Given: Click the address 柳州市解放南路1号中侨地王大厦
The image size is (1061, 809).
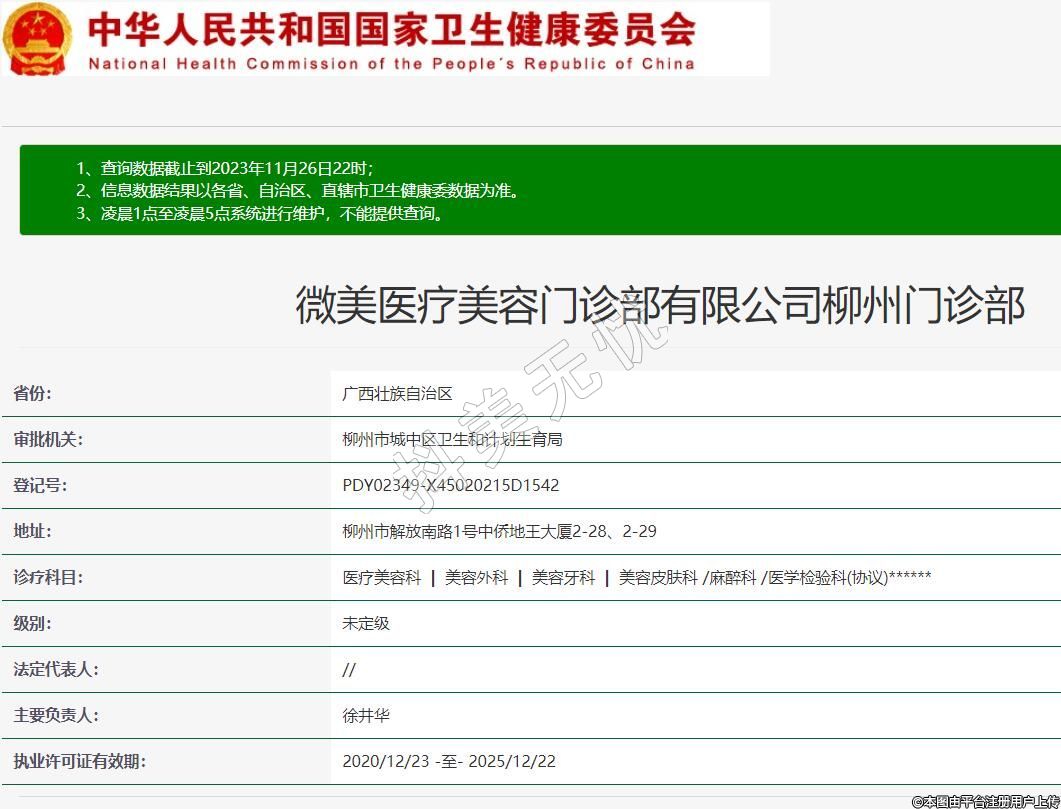Looking at the screenshot, I should [499, 531].
